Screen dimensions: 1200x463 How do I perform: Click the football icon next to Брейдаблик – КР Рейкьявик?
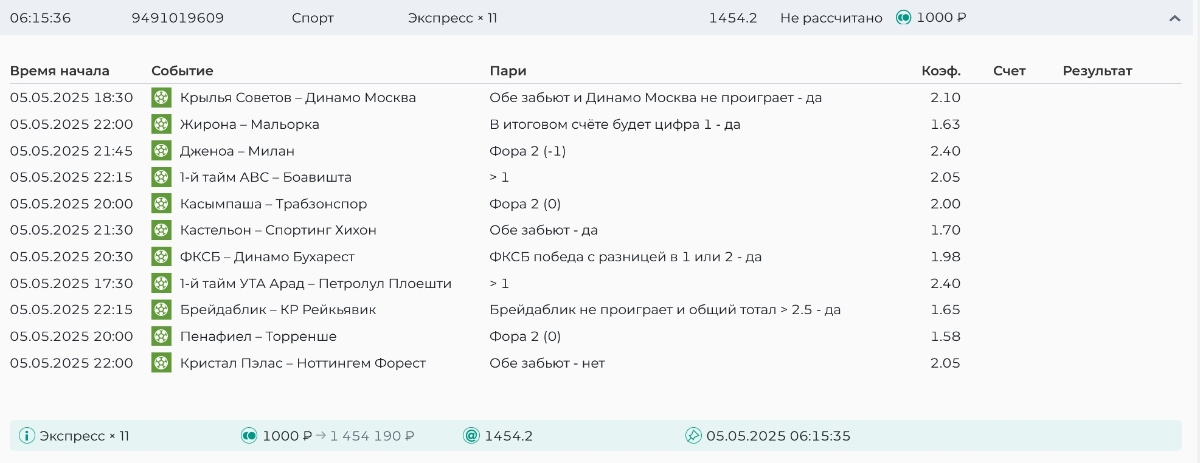tap(161, 310)
